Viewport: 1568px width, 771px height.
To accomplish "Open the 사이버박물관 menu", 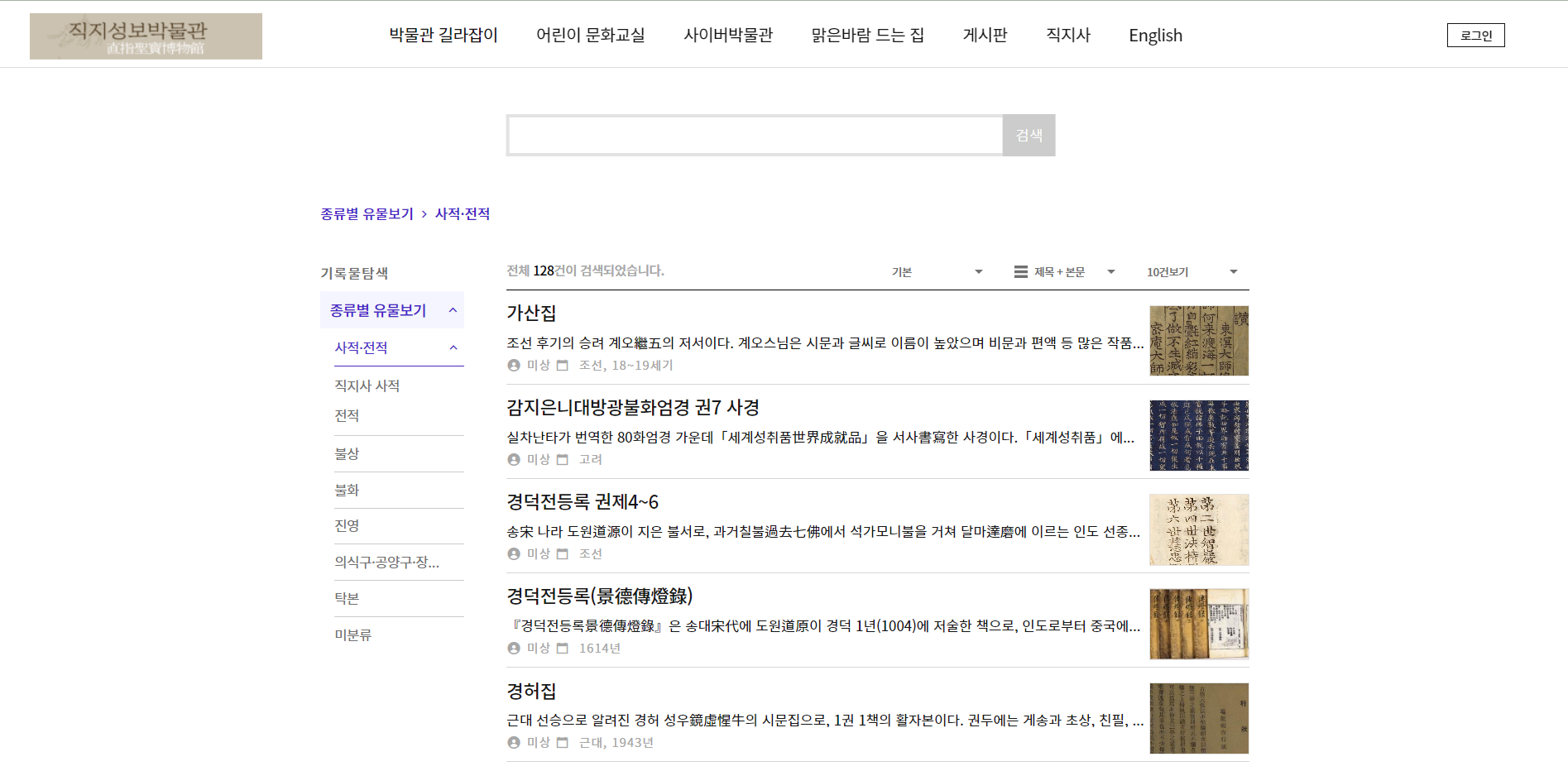I will 727,35.
